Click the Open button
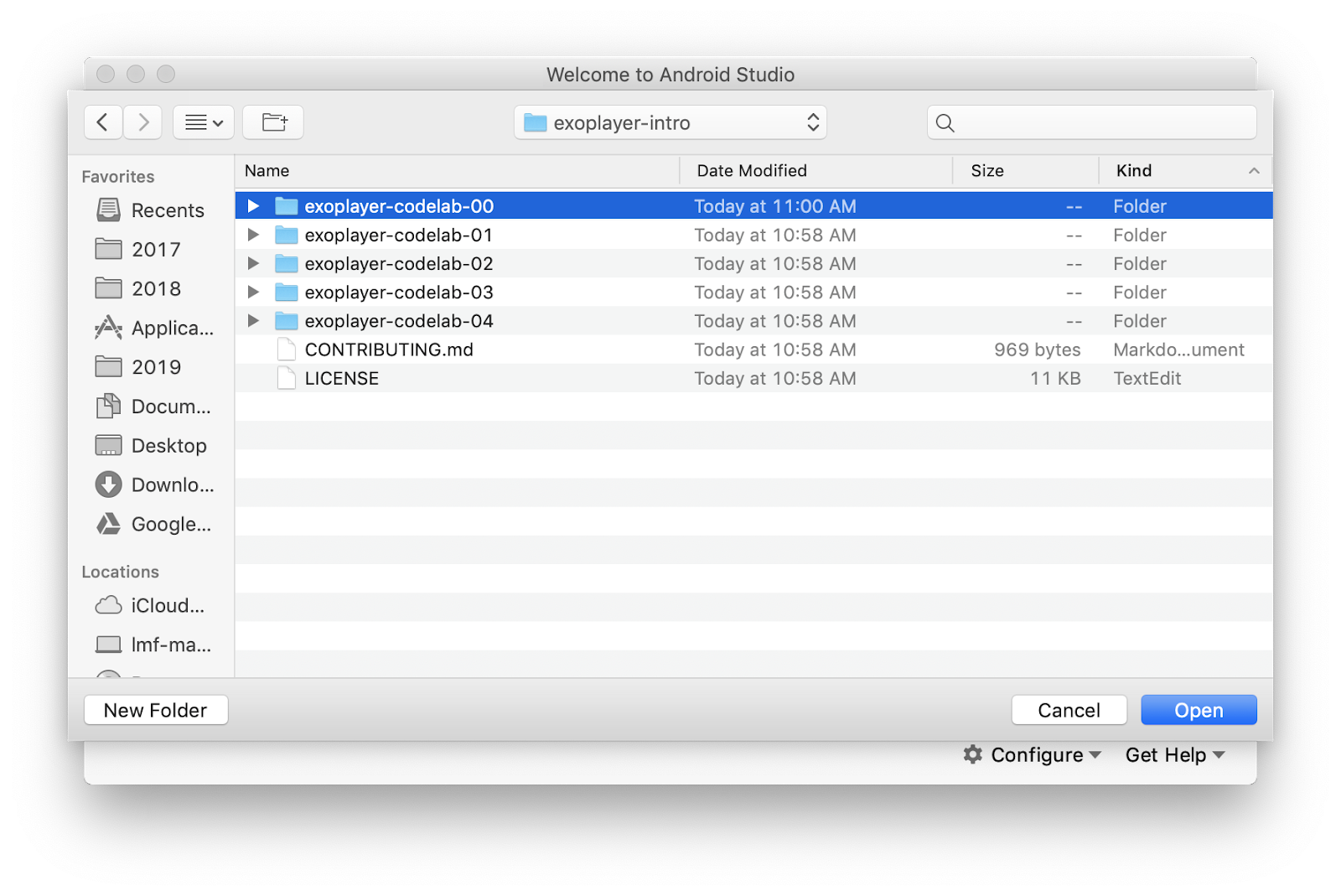Viewport: 1341px width, 896px height. pyautogui.click(x=1199, y=711)
